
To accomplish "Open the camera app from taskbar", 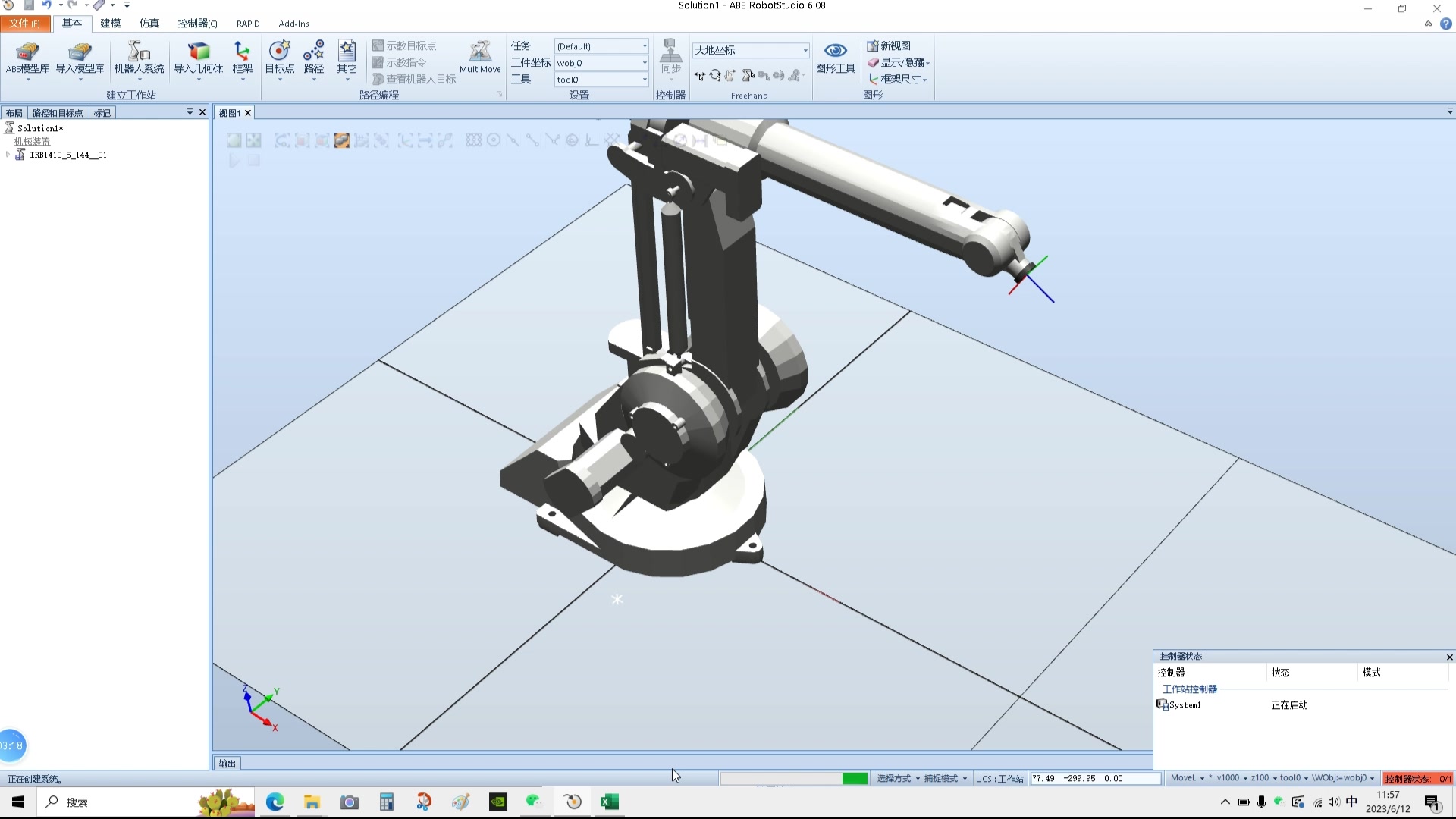I will coord(349,802).
